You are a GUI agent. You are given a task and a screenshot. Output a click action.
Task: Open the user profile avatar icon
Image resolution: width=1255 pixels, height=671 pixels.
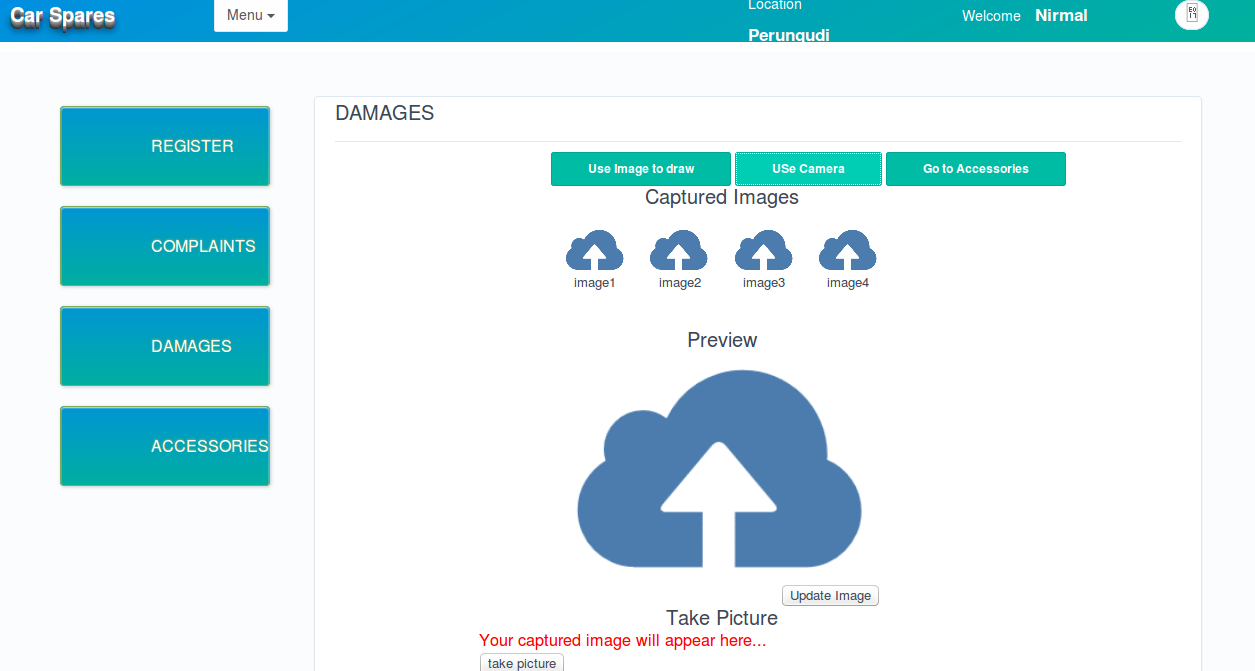tap(1191, 14)
